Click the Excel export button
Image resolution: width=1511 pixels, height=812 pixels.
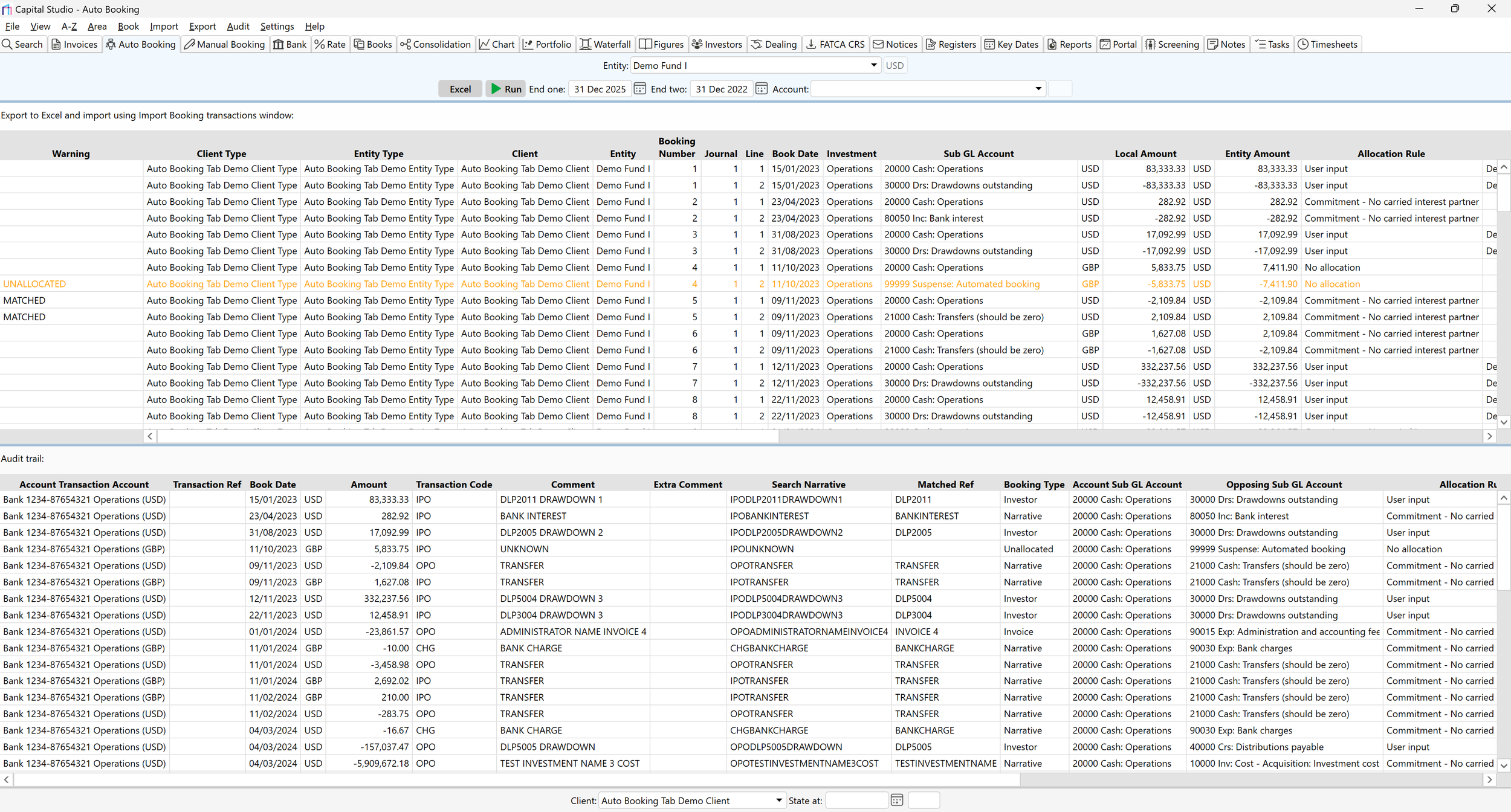click(460, 89)
